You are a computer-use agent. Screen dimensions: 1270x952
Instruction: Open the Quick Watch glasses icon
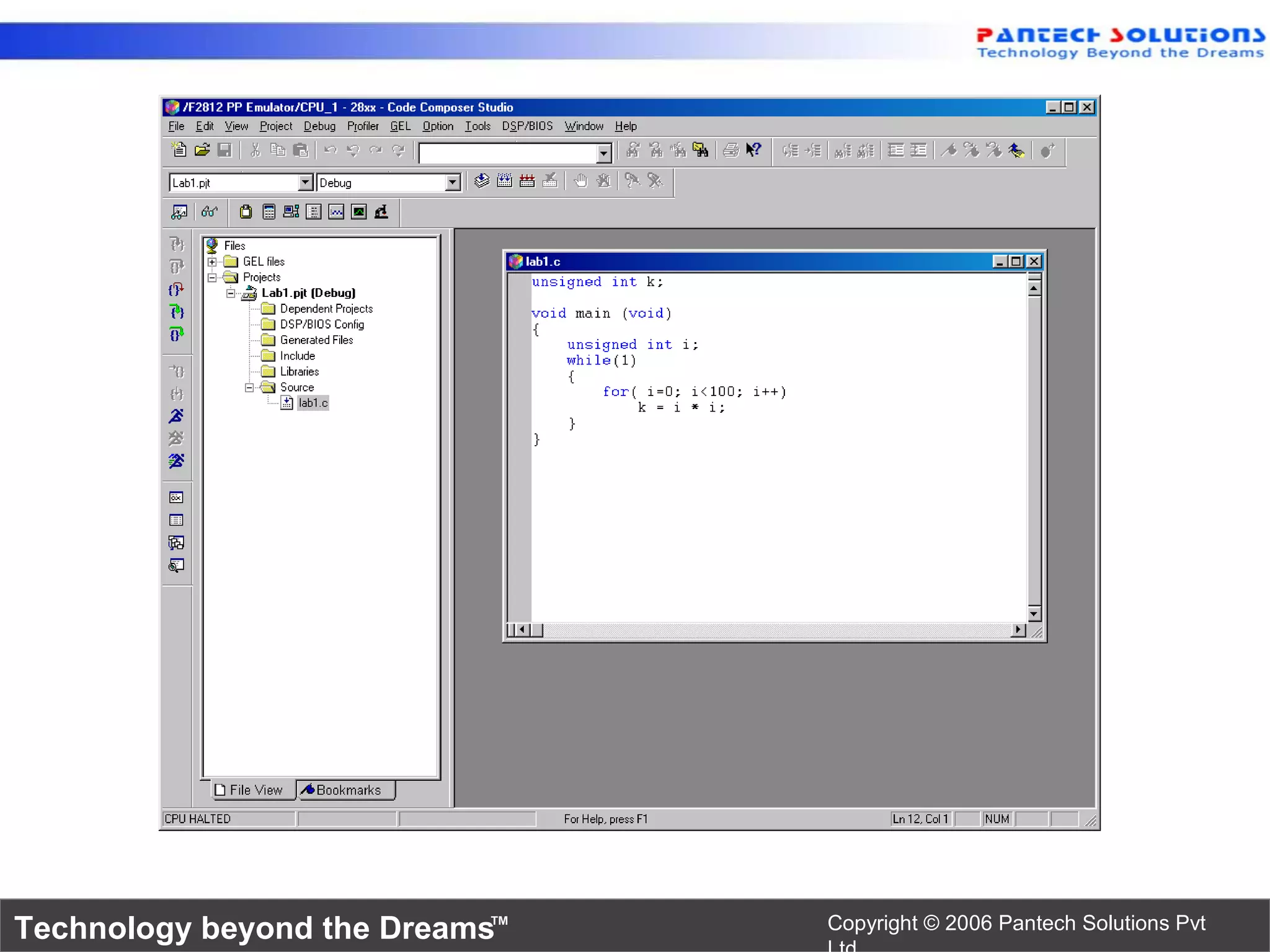click(x=210, y=212)
